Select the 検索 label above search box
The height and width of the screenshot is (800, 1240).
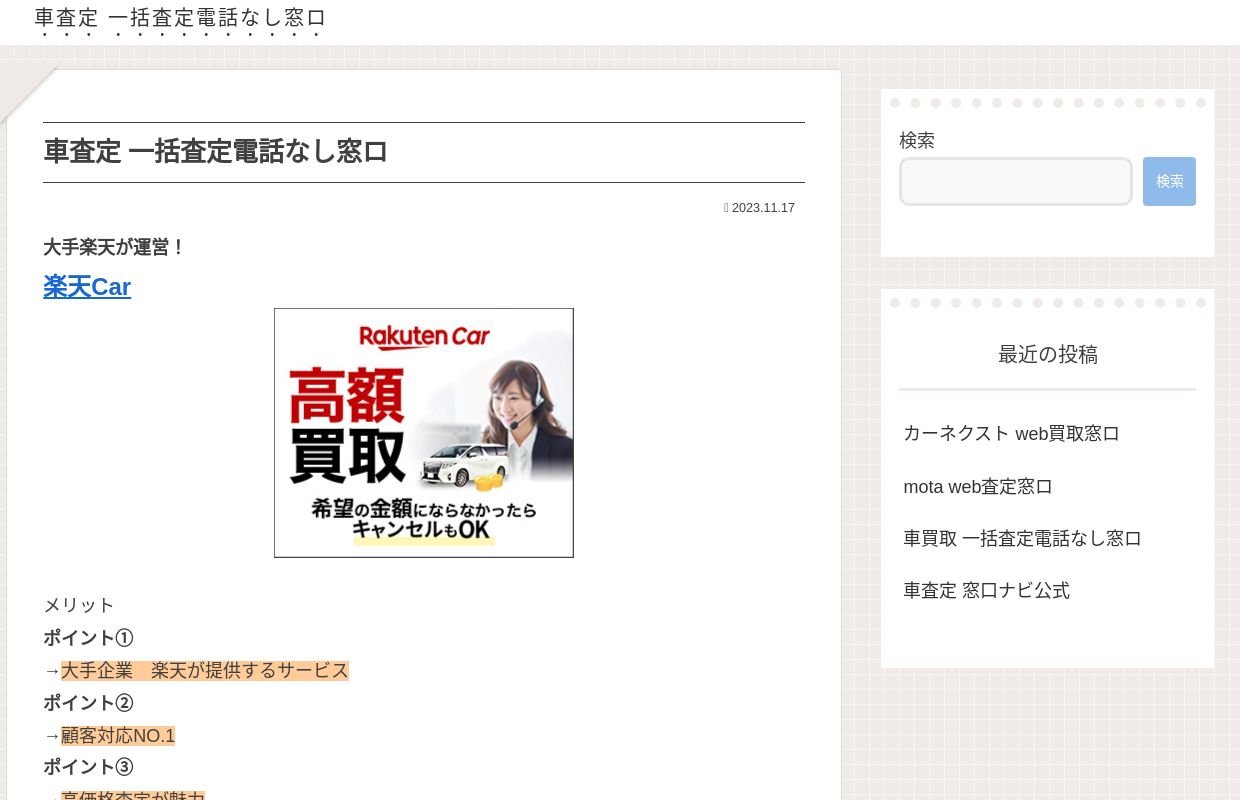[917, 141]
